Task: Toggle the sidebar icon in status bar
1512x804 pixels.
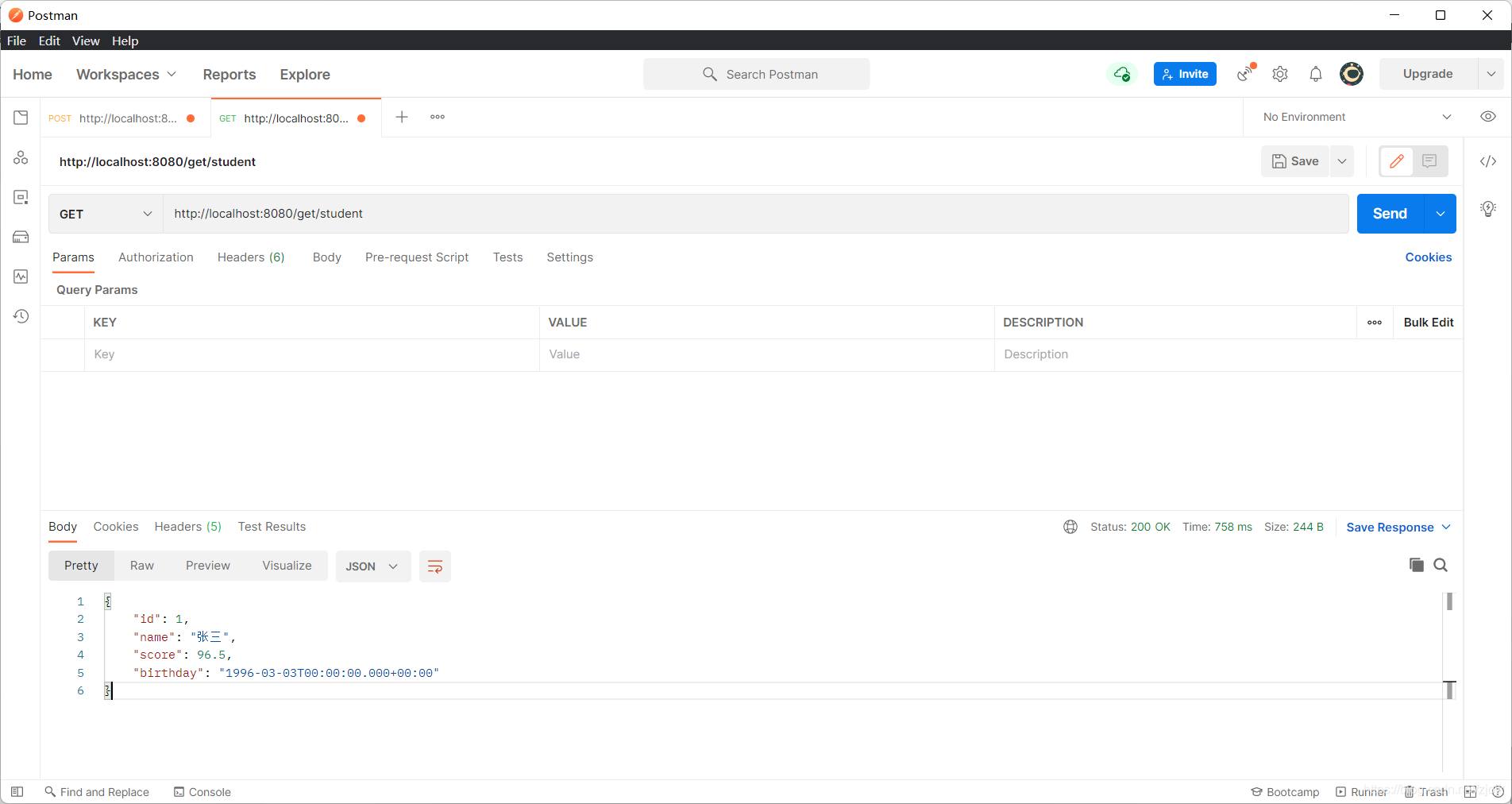Action: (x=17, y=792)
